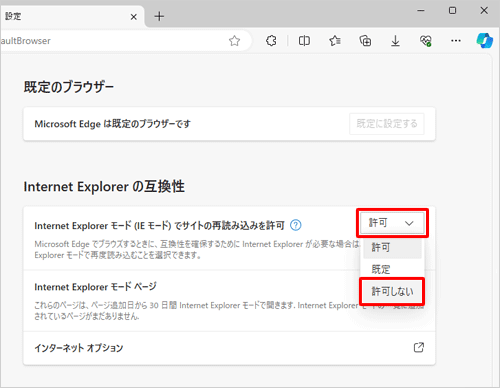Click the favorite star icon in address bar
Screen dimensions: 500x388
pyautogui.click(x=234, y=41)
